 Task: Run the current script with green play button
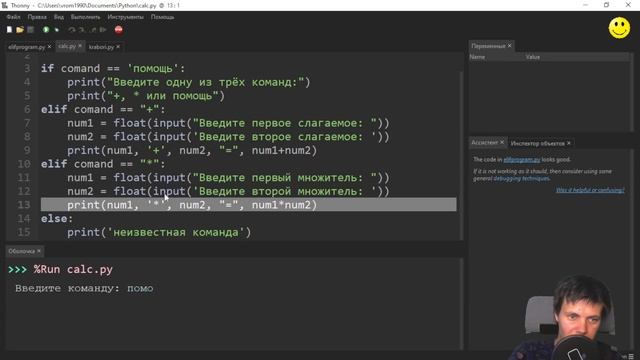click(x=46, y=30)
